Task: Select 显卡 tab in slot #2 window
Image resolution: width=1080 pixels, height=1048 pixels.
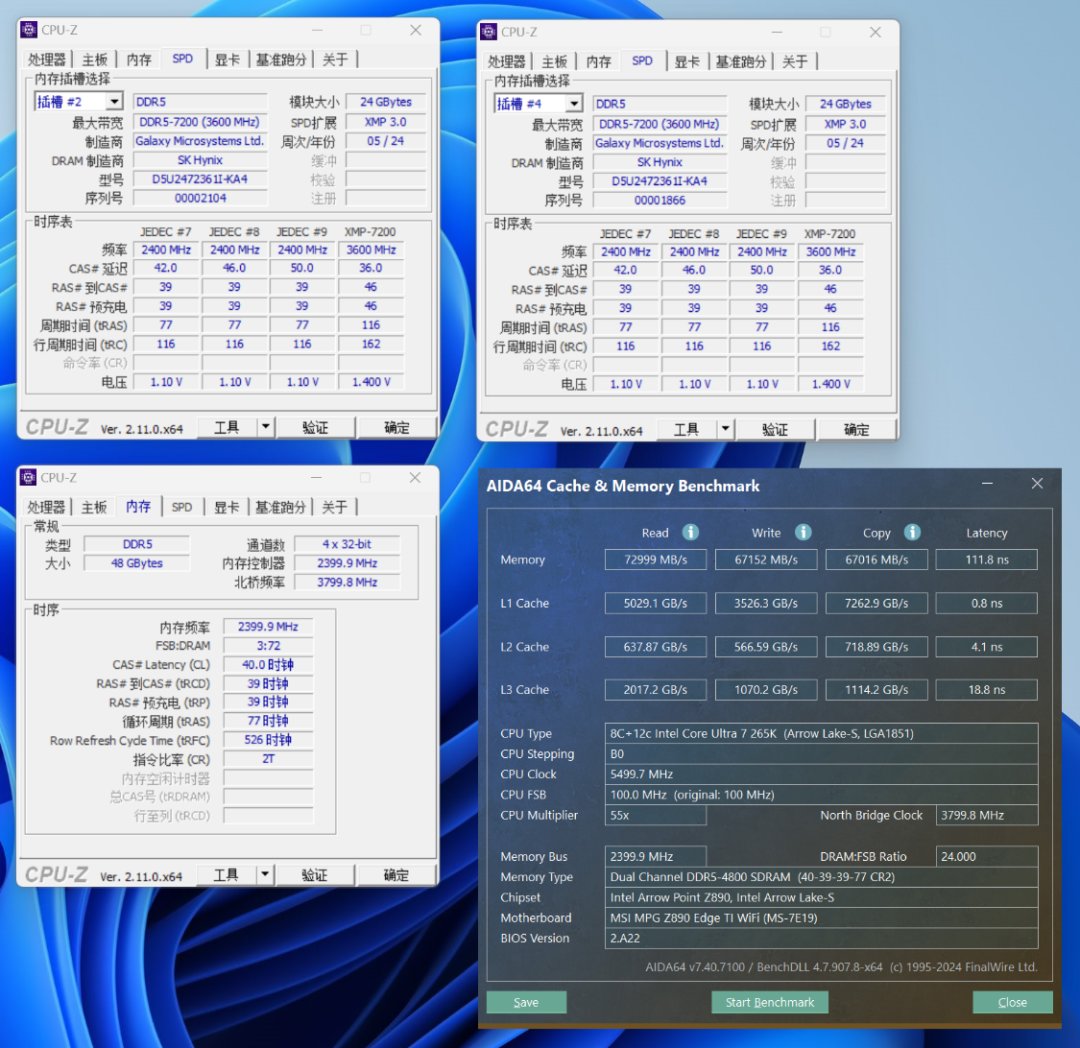Action: [227, 60]
